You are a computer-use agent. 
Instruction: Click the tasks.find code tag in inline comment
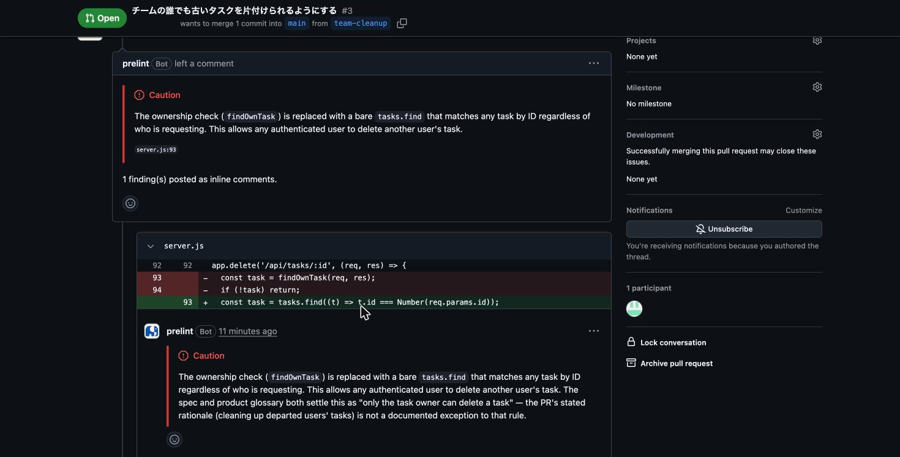click(x=444, y=377)
